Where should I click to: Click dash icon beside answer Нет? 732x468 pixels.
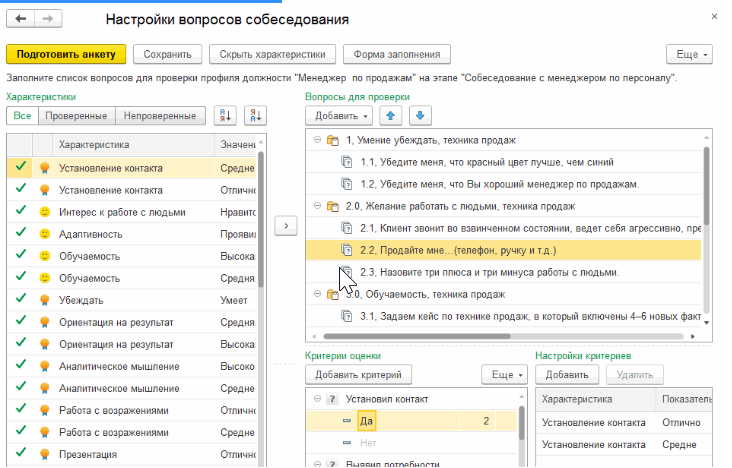tap(347, 443)
